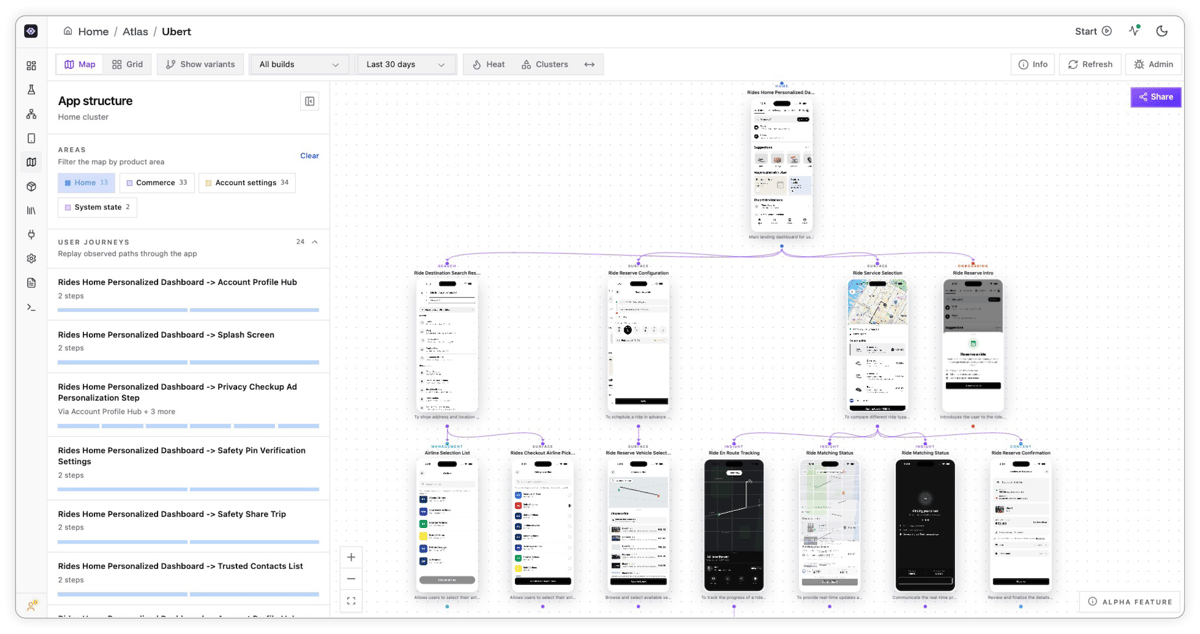Zoom in on the map with the plus button
Screen dimensions: 1200x634
(351, 557)
